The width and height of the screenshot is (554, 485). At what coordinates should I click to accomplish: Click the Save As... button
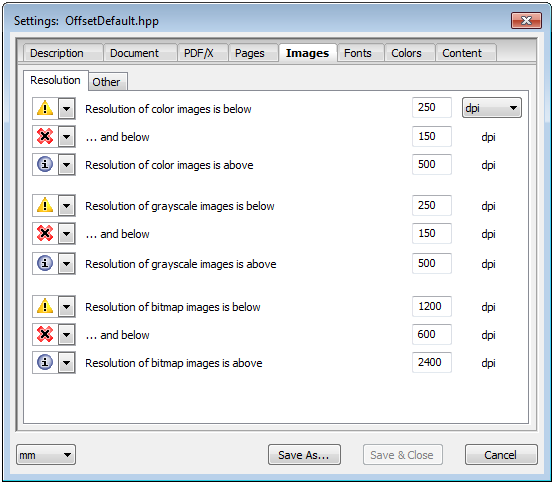pyautogui.click(x=304, y=455)
